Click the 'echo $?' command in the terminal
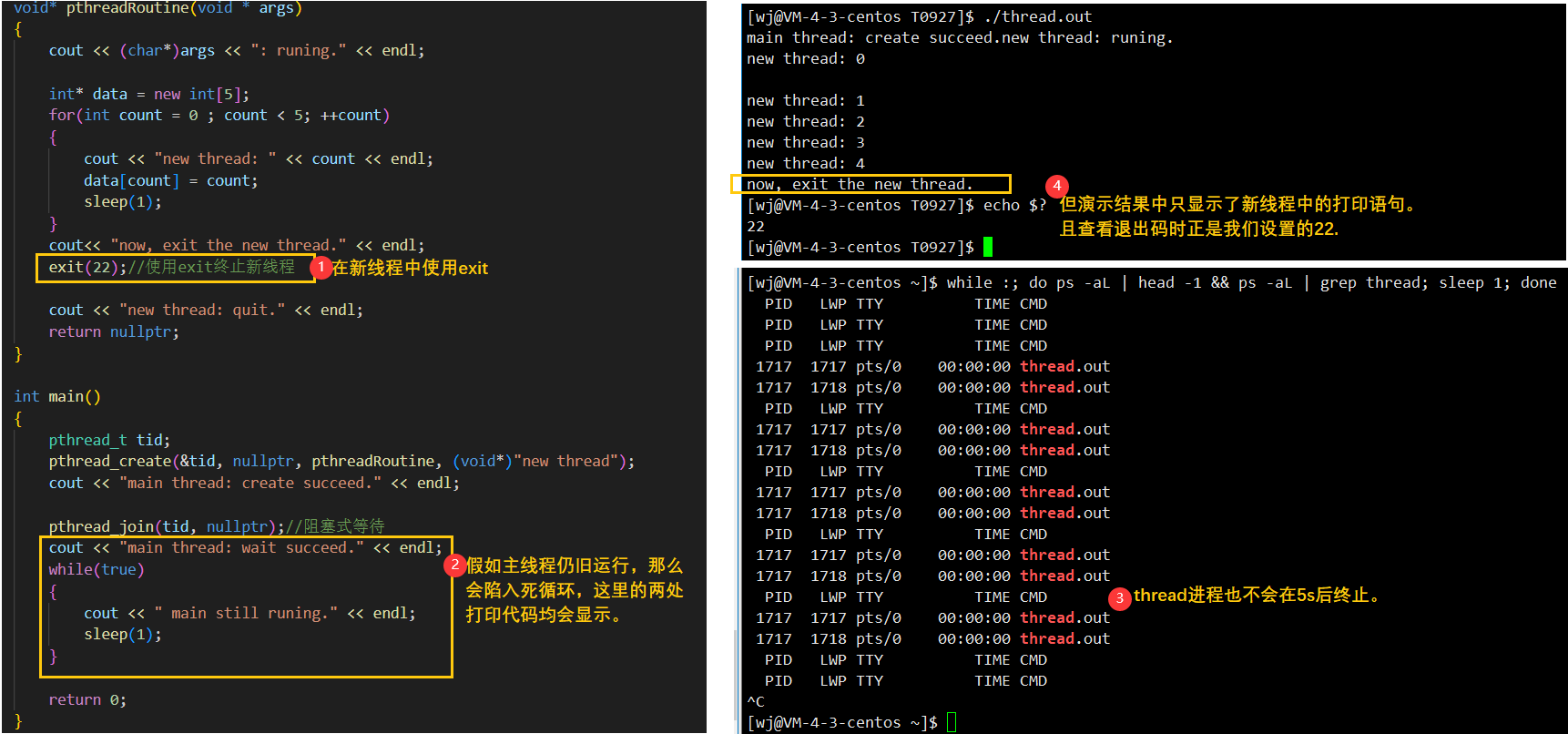 point(1015,205)
